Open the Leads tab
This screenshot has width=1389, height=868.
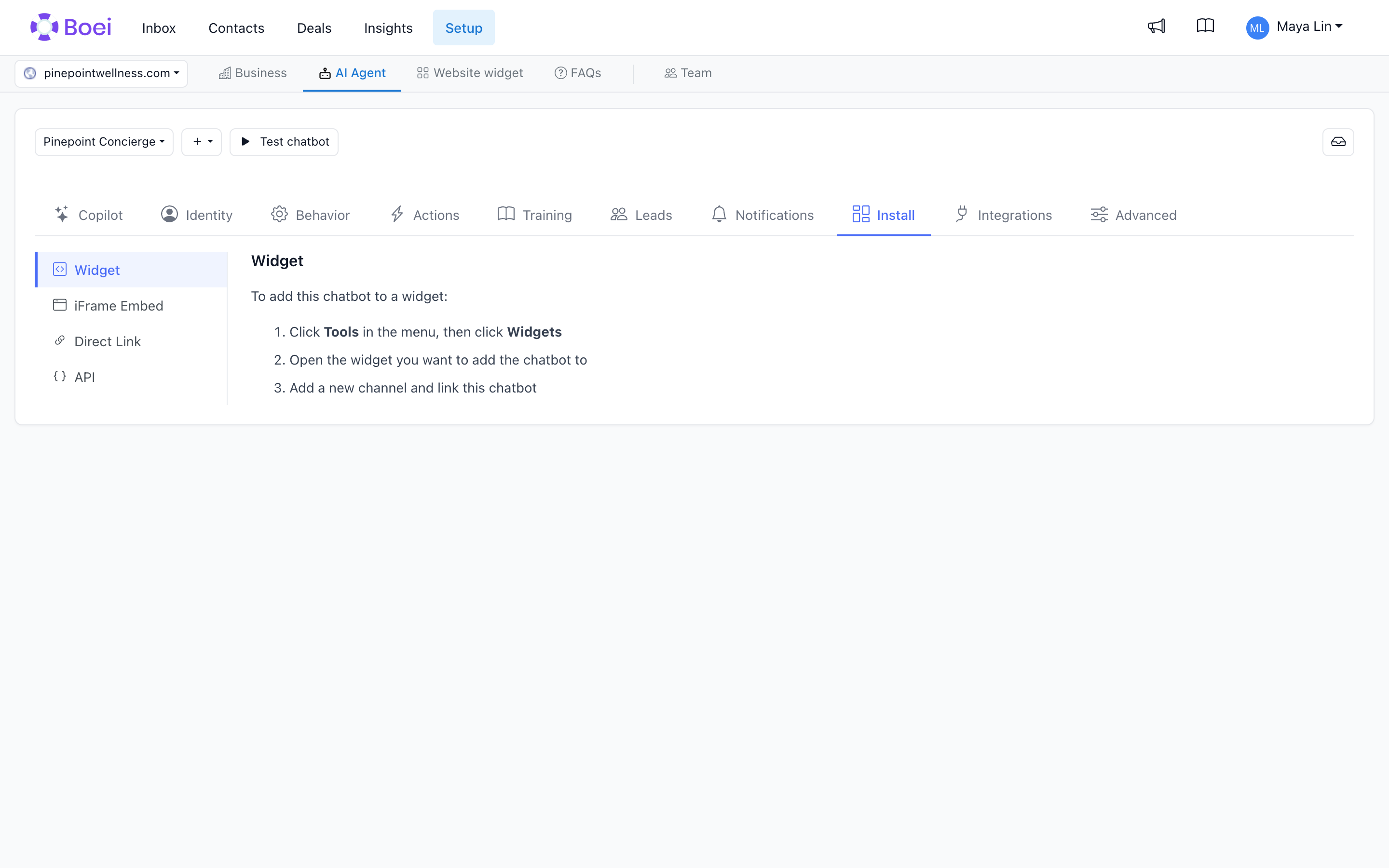coord(641,215)
